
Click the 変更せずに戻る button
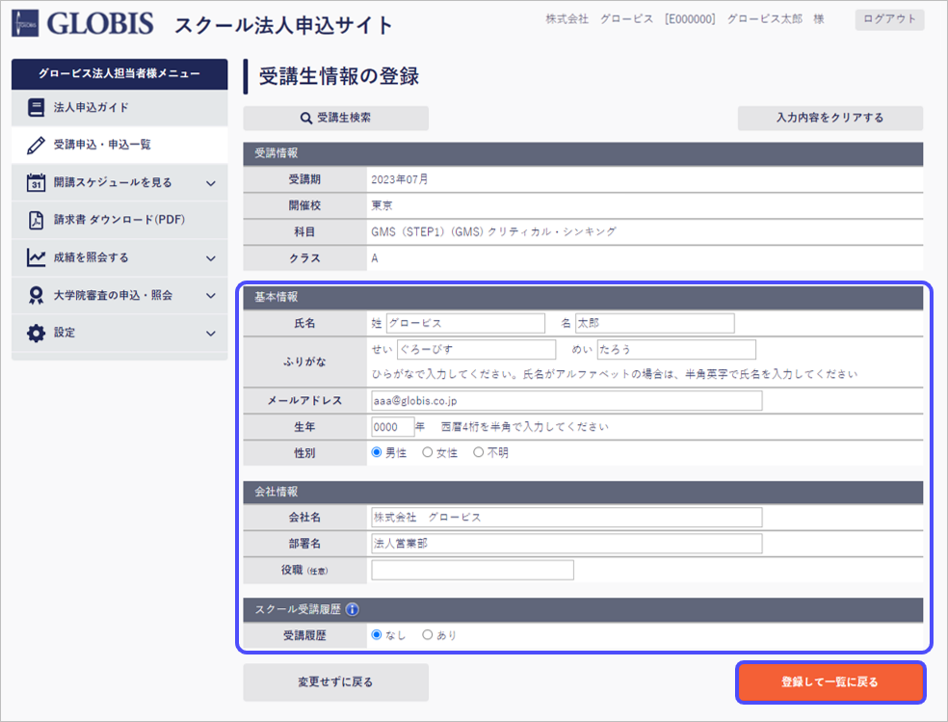click(x=336, y=682)
